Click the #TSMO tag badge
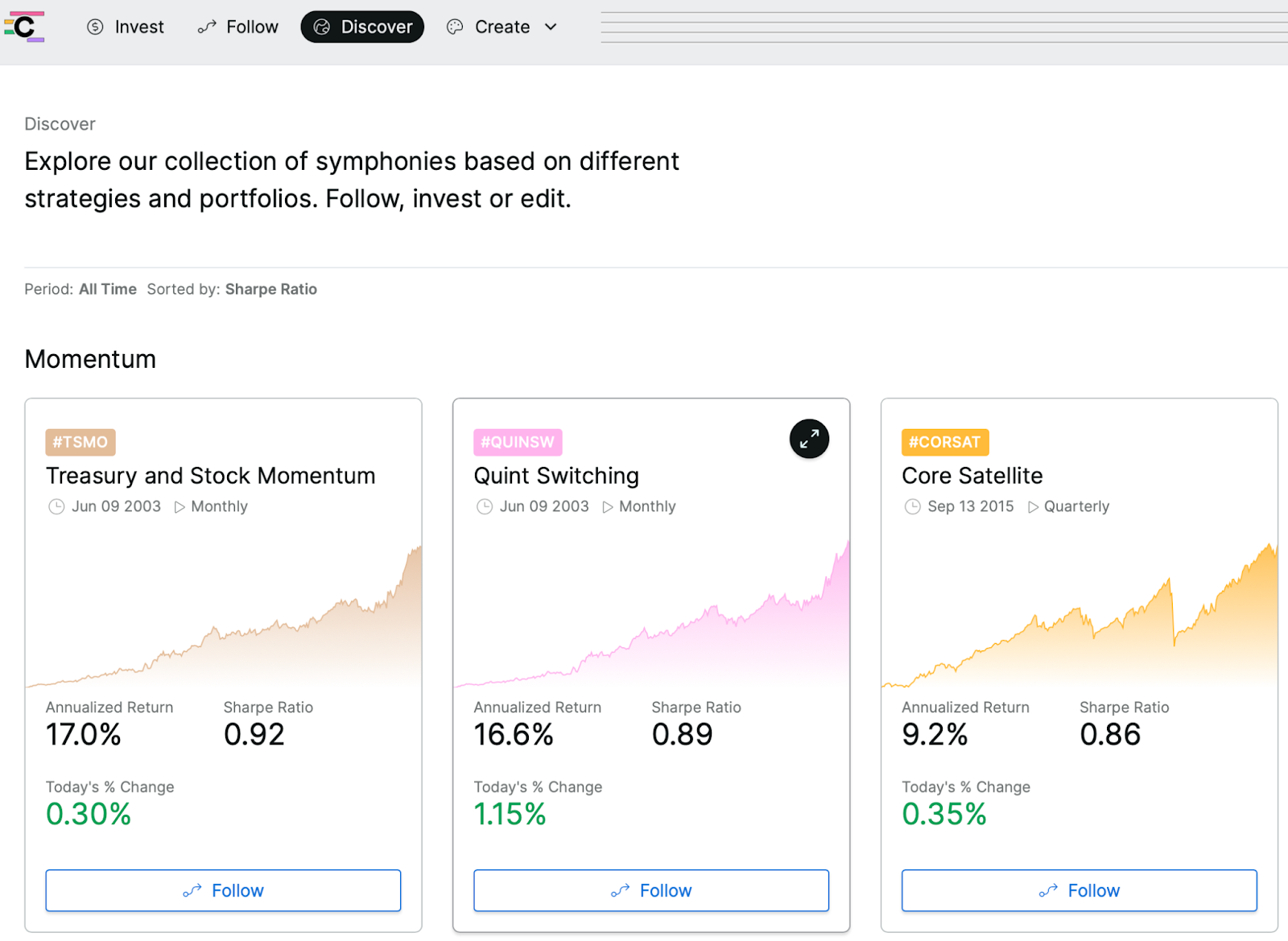 pyautogui.click(x=80, y=442)
